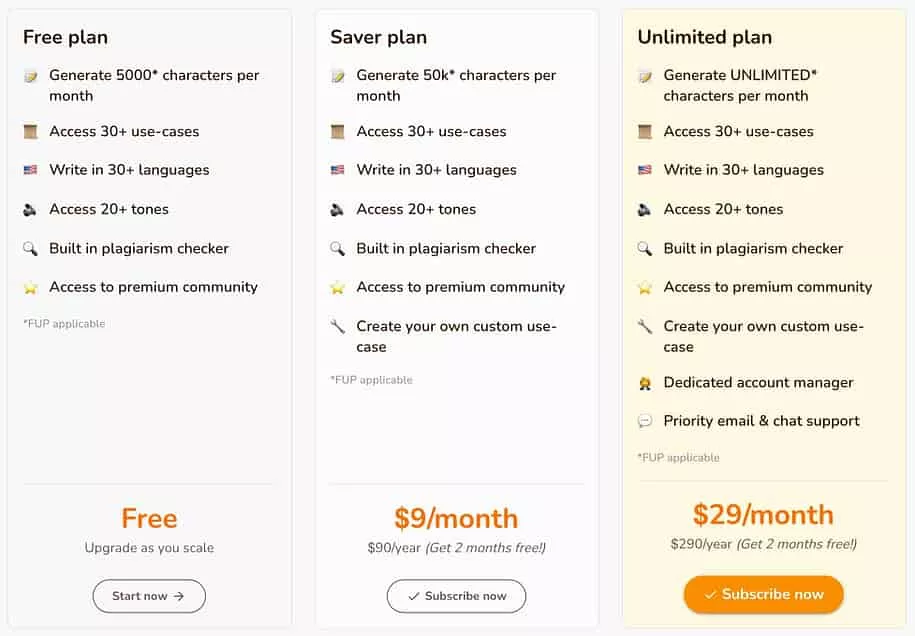915x636 pixels.
Task: Click the Start now button
Action: (149, 596)
